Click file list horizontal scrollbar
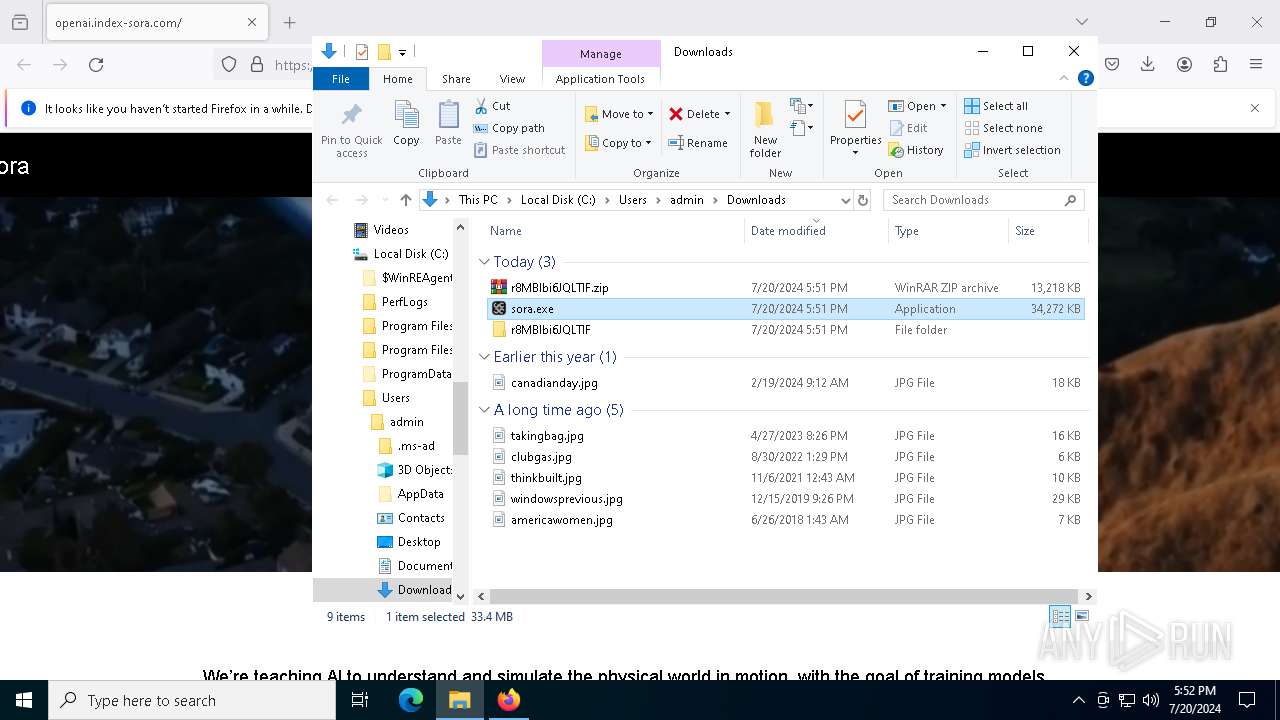This screenshot has width=1280, height=720. [785, 596]
